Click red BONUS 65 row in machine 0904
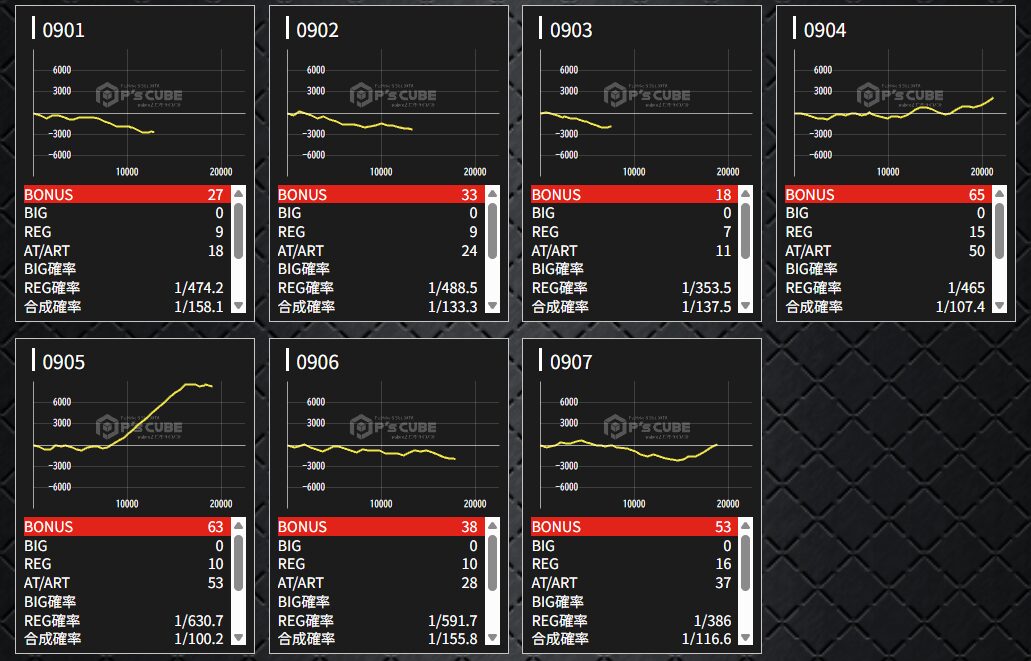The height and width of the screenshot is (661, 1031). tap(888, 195)
